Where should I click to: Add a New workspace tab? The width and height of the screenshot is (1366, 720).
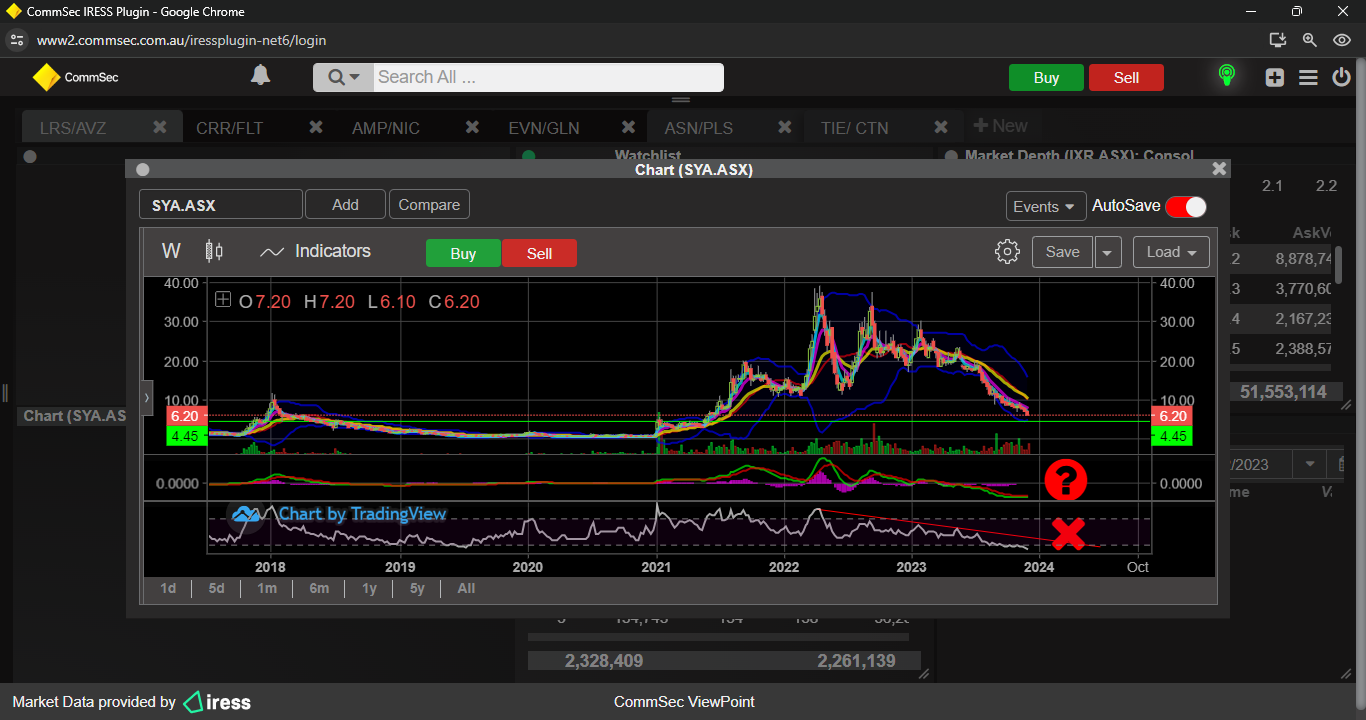tap(1001, 126)
